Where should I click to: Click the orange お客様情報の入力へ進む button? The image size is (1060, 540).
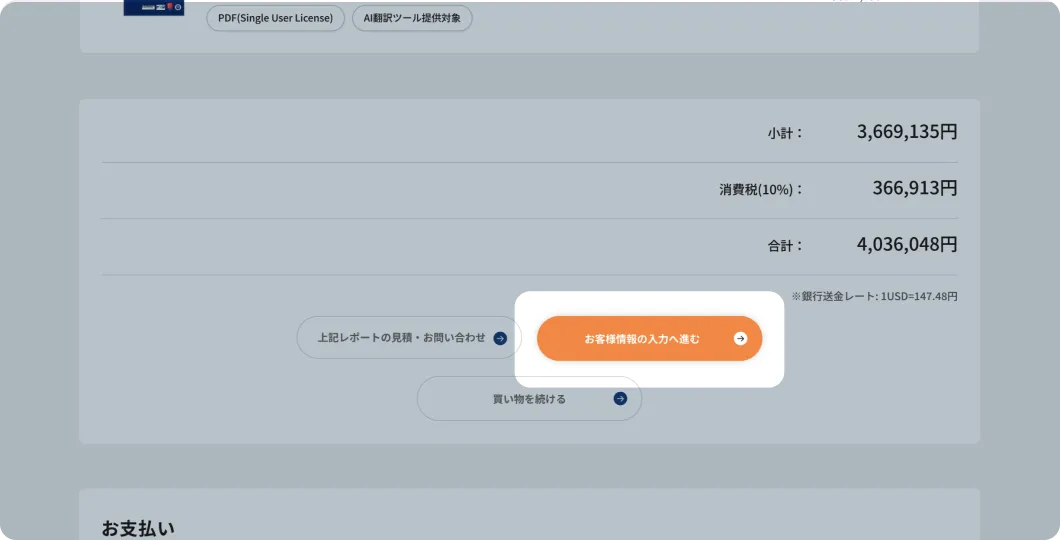[649, 339]
